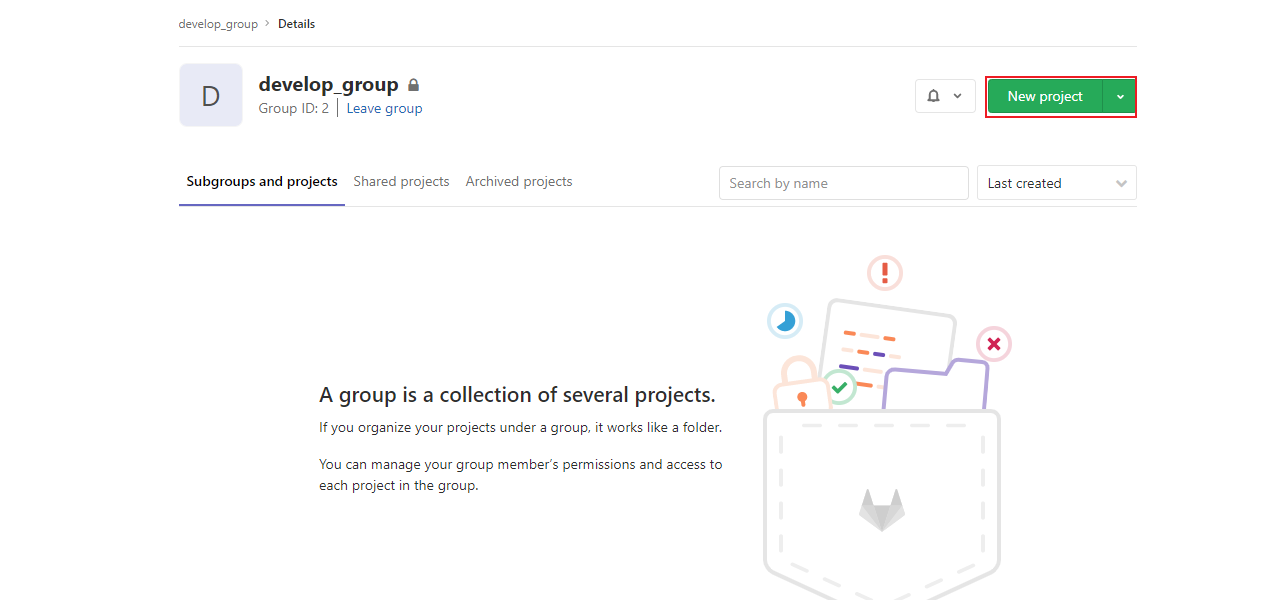Click the Leave group link
This screenshot has height=600, width=1282.
384,108
